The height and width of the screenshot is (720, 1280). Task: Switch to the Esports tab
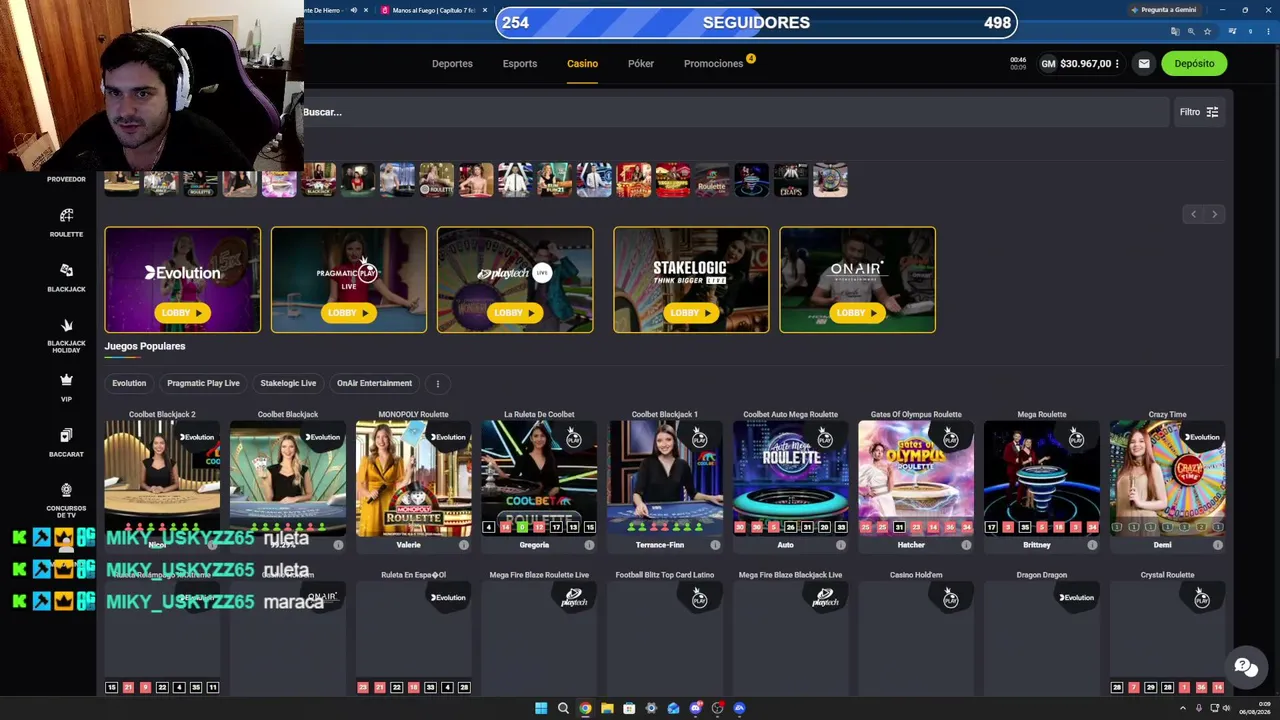click(x=520, y=64)
